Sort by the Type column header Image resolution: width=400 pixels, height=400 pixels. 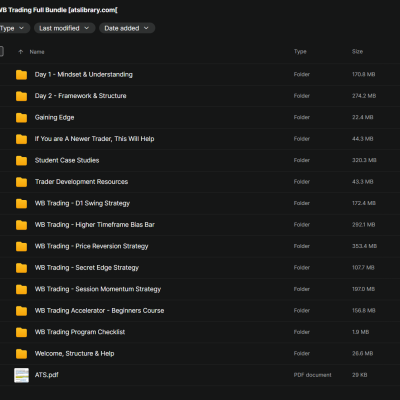pyautogui.click(x=300, y=52)
